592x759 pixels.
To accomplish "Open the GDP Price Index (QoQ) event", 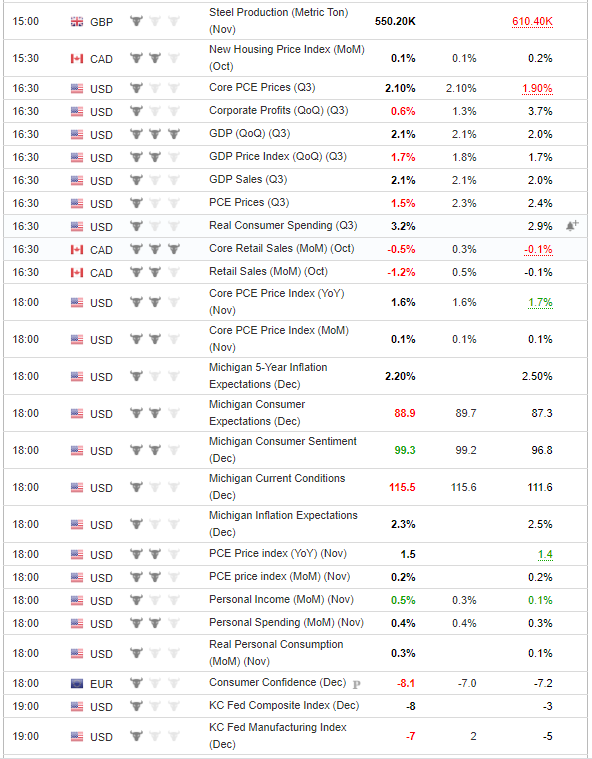I will pos(278,157).
